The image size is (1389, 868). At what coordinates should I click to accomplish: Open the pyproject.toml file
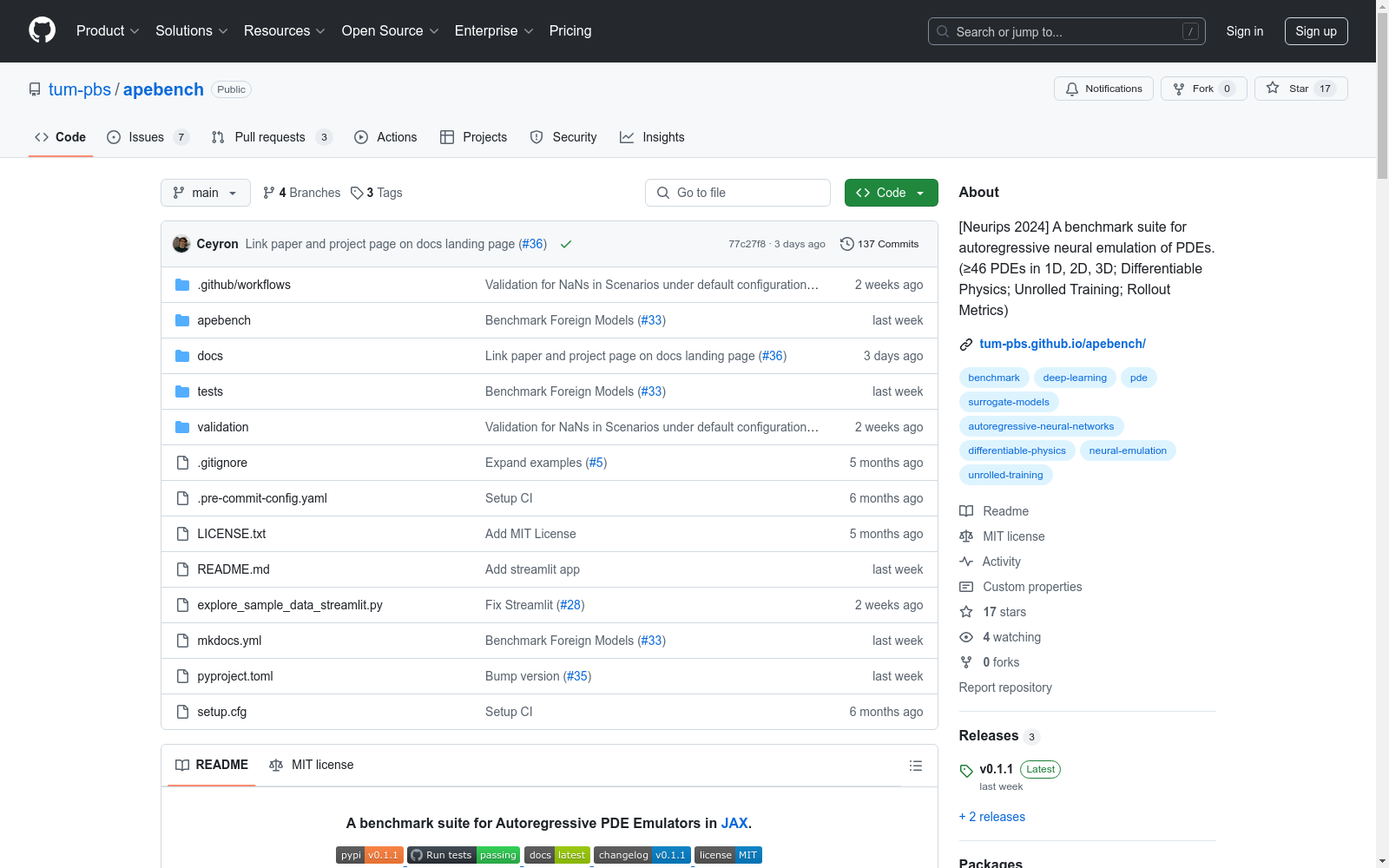pyautogui.click(x=235, y=676)
